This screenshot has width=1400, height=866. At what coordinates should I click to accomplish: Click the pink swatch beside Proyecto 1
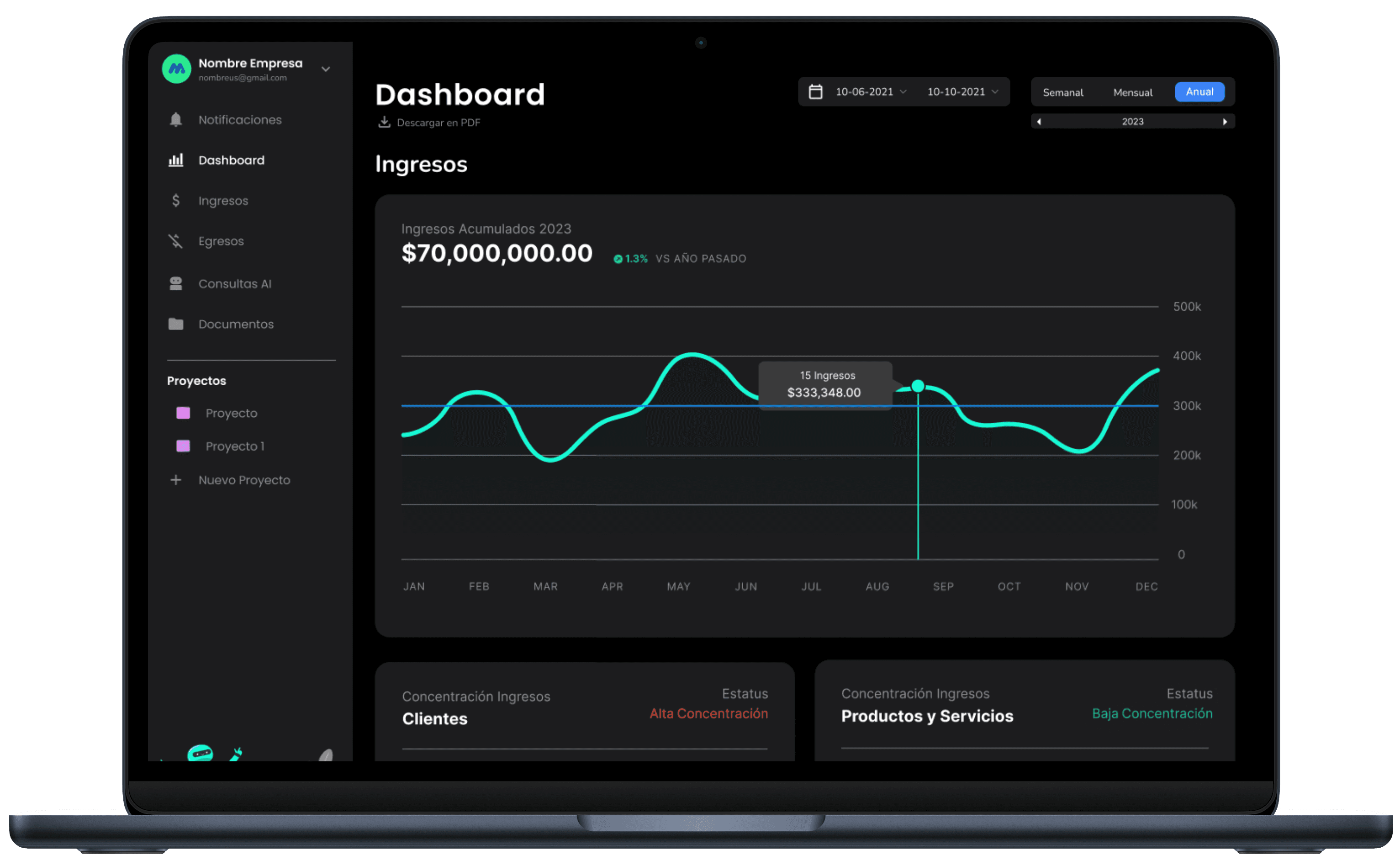coord(183,446)
